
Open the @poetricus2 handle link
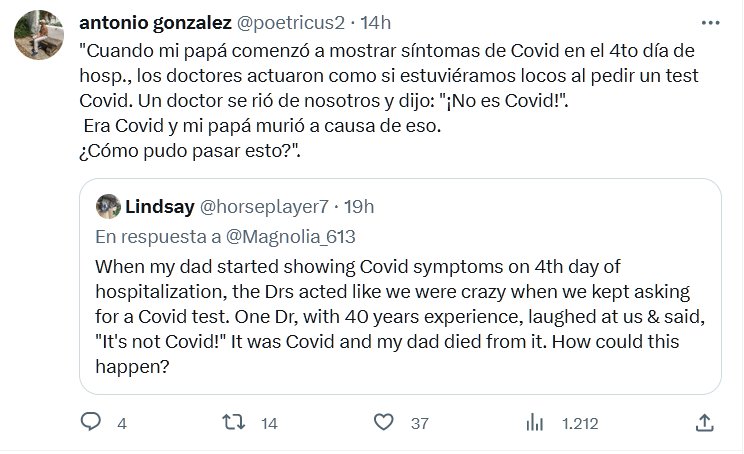[296, 21]
